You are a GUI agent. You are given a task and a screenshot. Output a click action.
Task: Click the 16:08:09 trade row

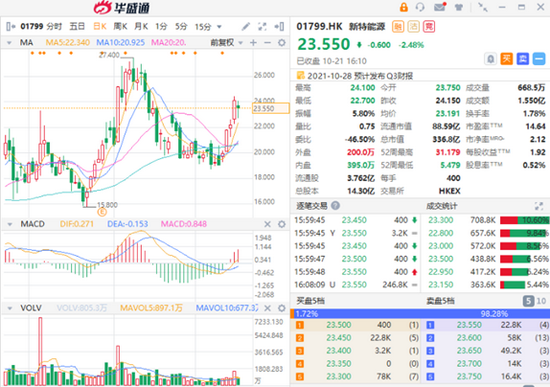click(356, 285)
